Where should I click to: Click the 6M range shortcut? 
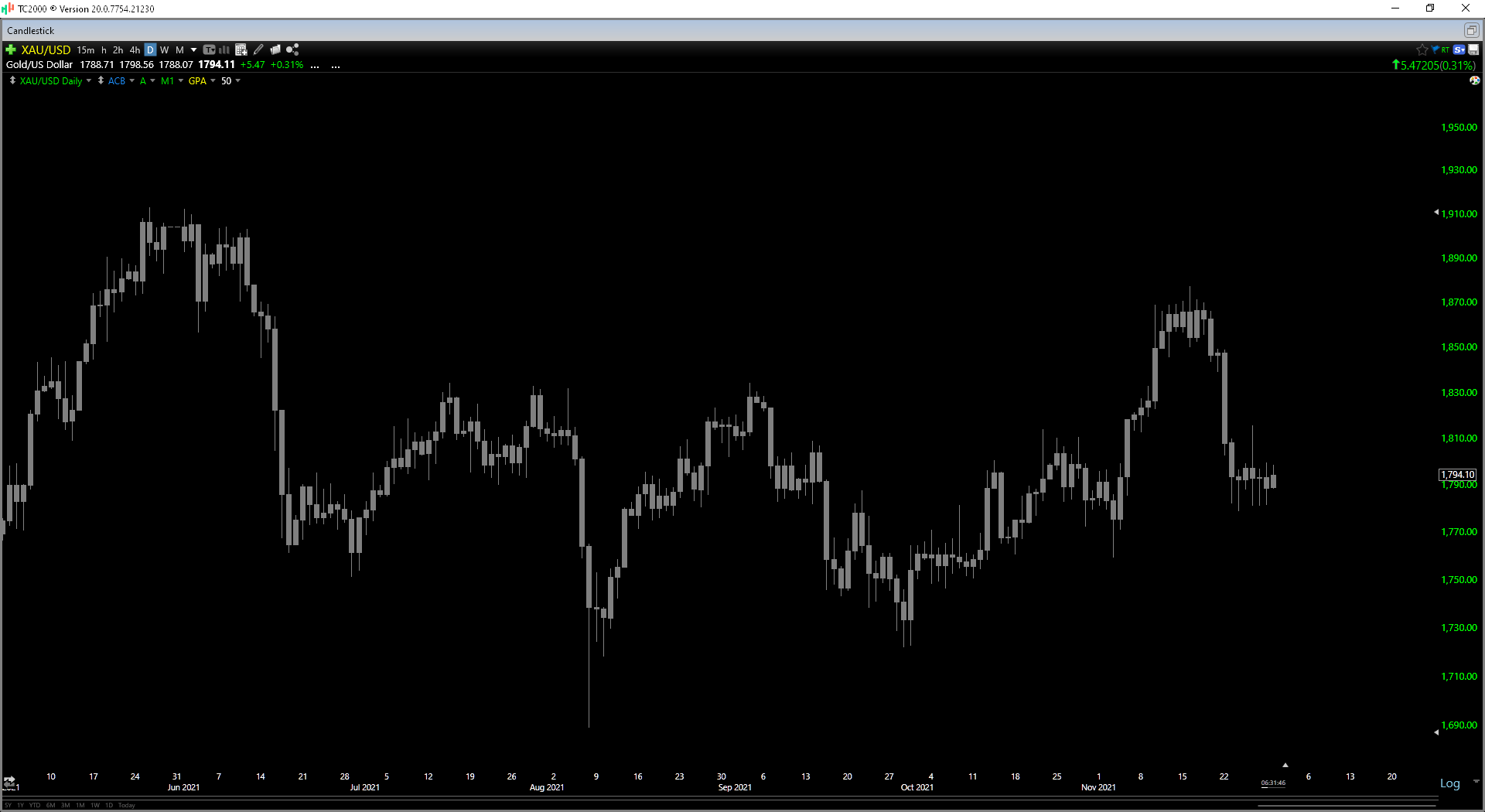(x=50, y=805)
